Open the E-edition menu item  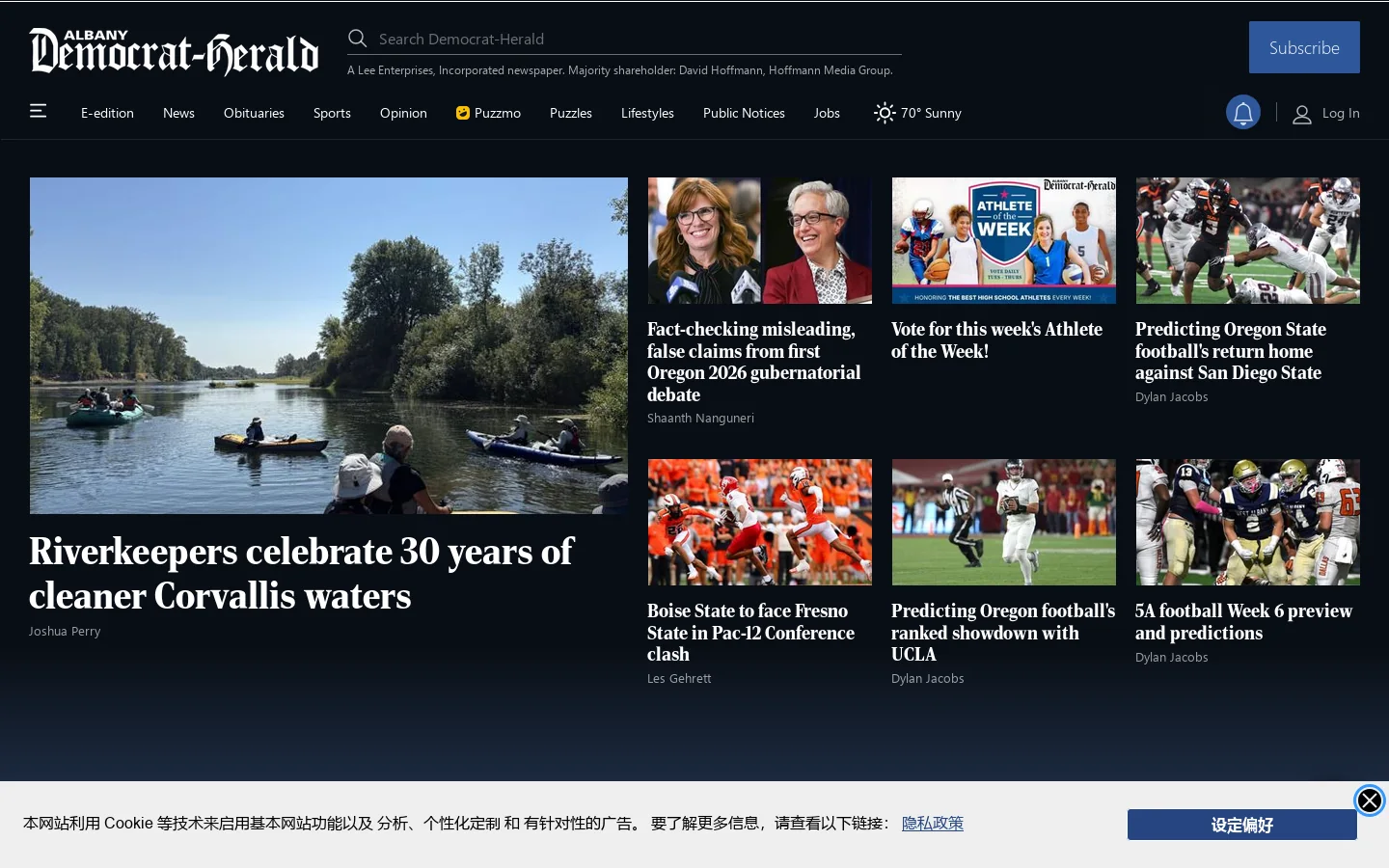click(107, 113)
